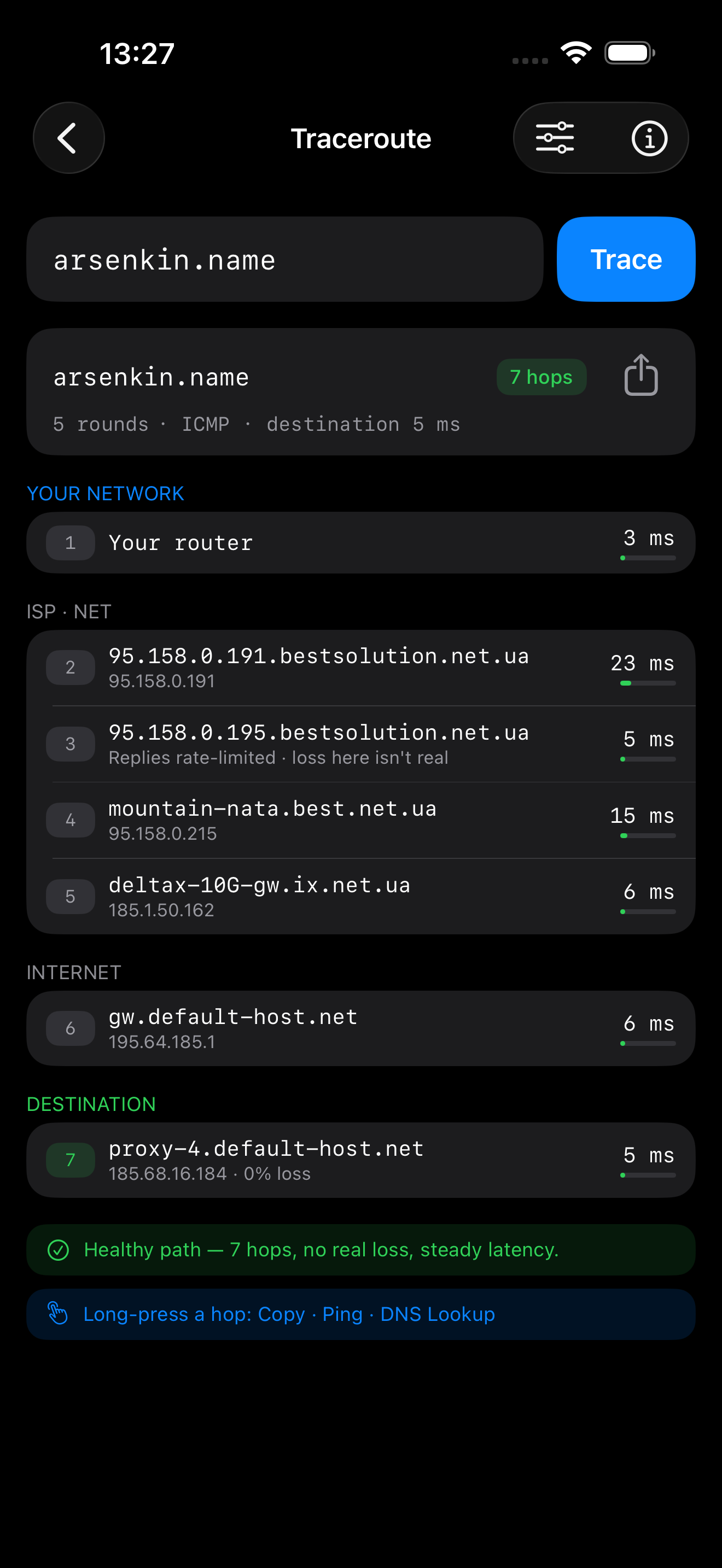Tap the back chevron button
Screen dimensions: 722x1568
(x=69, y=138)
